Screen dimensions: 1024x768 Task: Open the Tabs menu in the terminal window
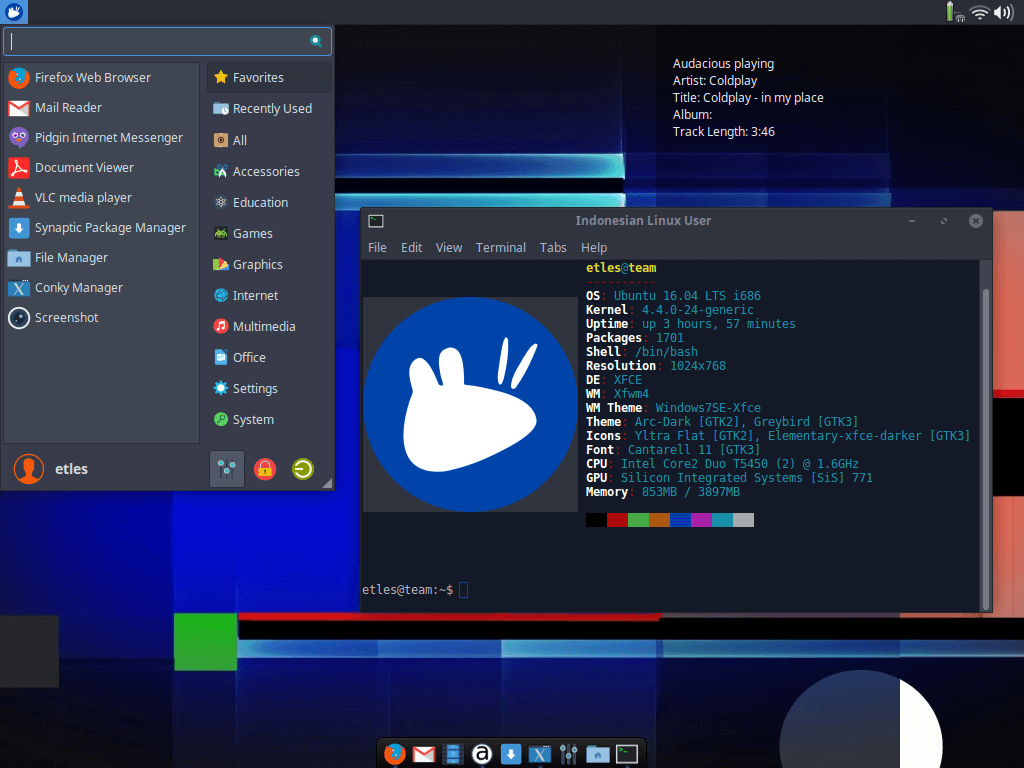pyautogui.click(x=553, y=247)
